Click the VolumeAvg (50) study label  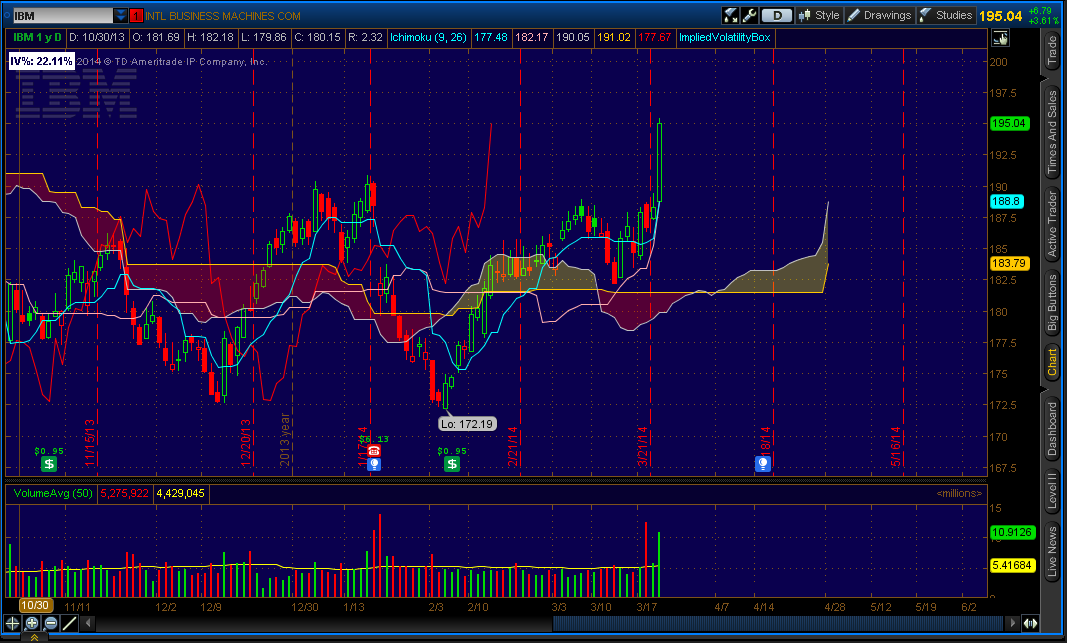pyautogui.click(x=53, y=493)
